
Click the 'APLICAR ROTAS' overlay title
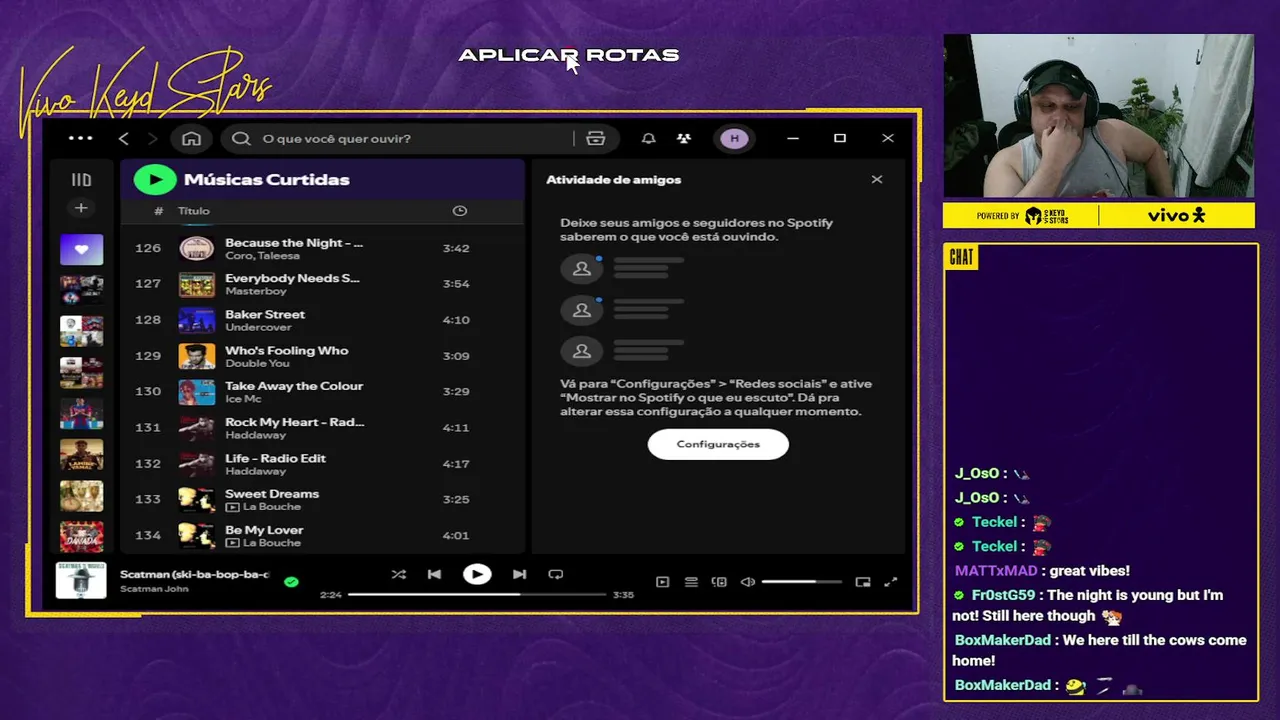(x=569, y=55)
